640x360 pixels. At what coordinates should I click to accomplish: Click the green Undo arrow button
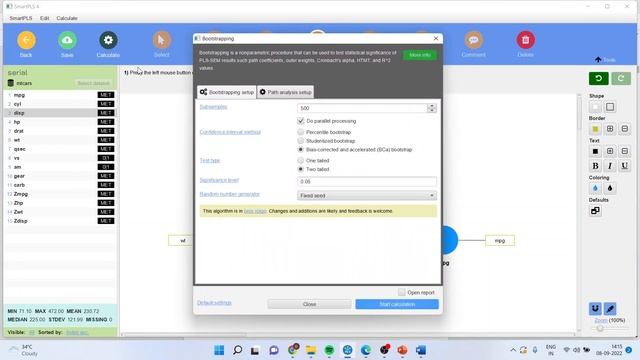pyautogui.click(x=598, y=78)
